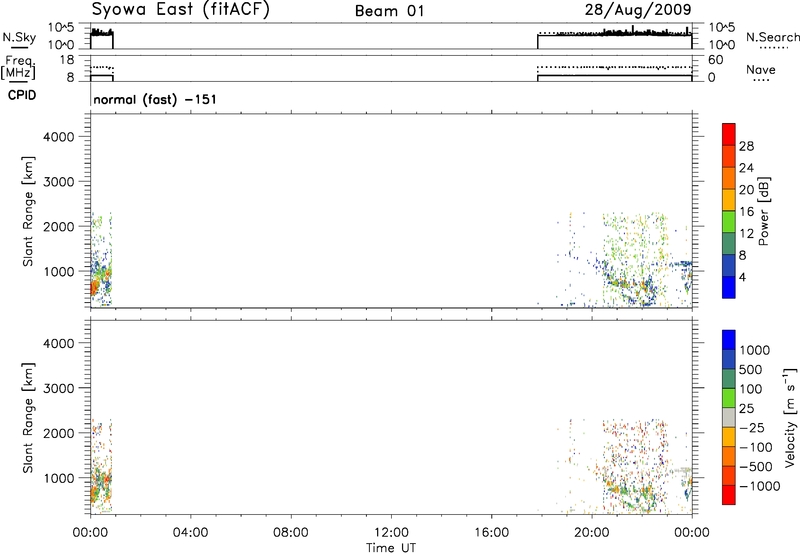Screen dimensions: 800x554
Task: Select the 'Beam 01' heading
Action: coord(390,11)
